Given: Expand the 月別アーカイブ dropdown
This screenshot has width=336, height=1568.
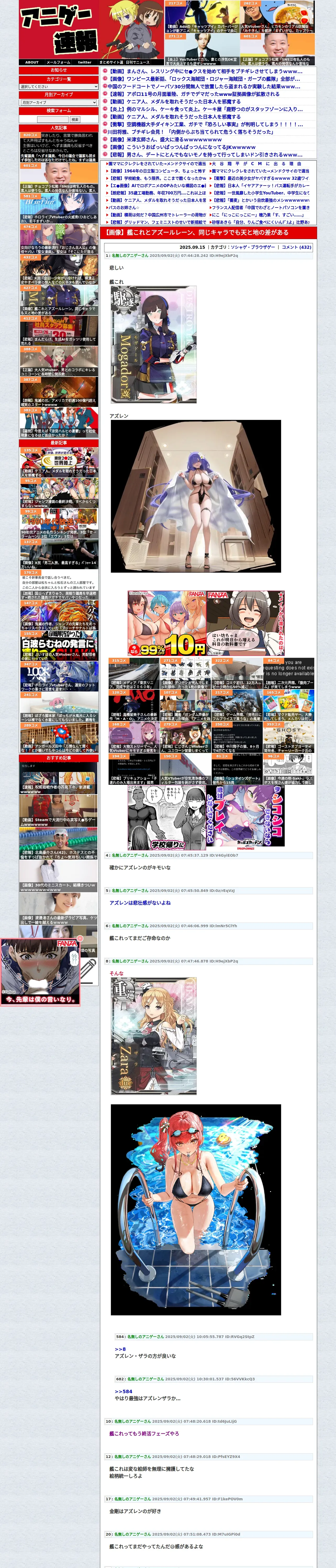Looking at the screenshot, I should [59, 103].
